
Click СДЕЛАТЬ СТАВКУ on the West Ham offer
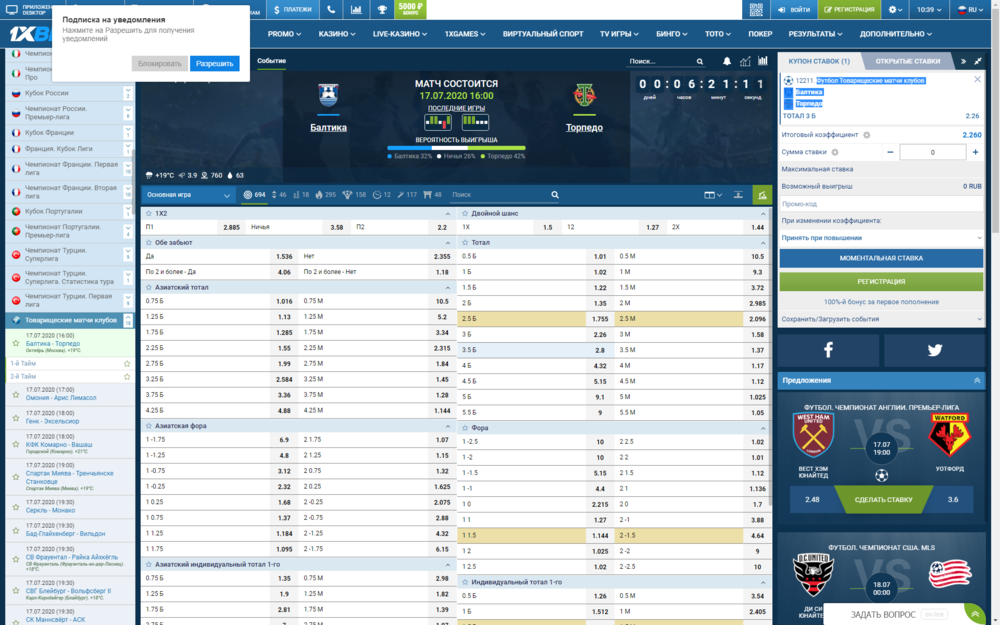click(x=883, y=500)
